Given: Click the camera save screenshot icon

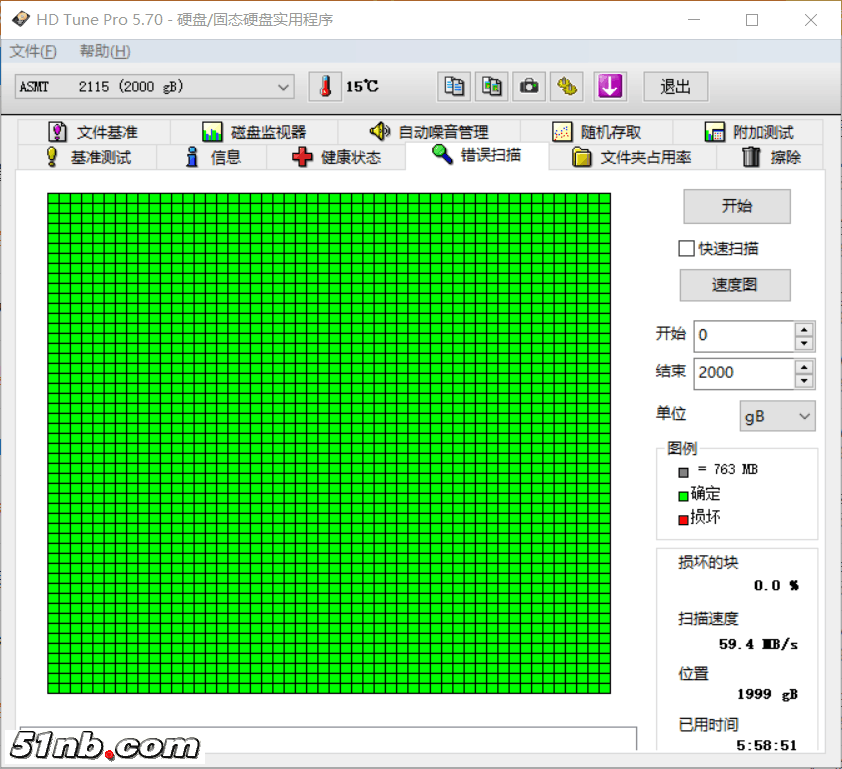Looking at the screenshot, I should [x=529, y=87].
